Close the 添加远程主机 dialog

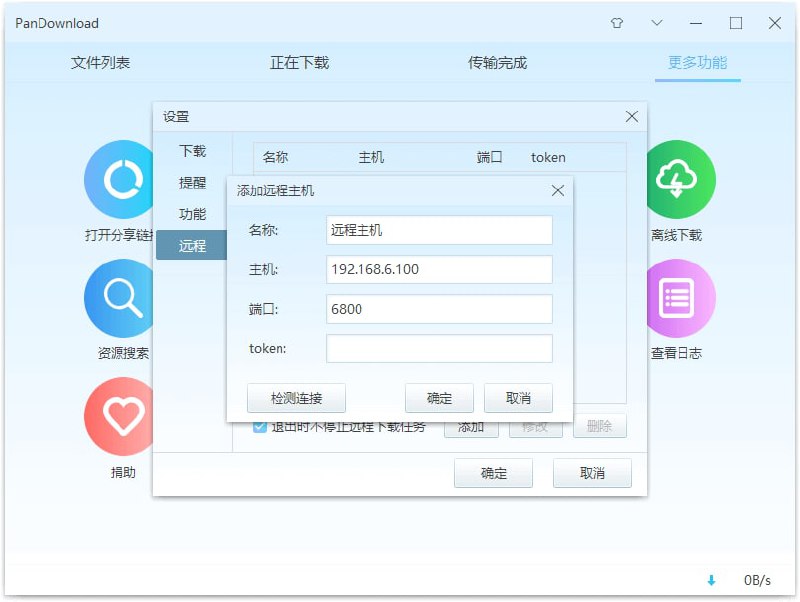pyautogui.click(x=558, y=191)
